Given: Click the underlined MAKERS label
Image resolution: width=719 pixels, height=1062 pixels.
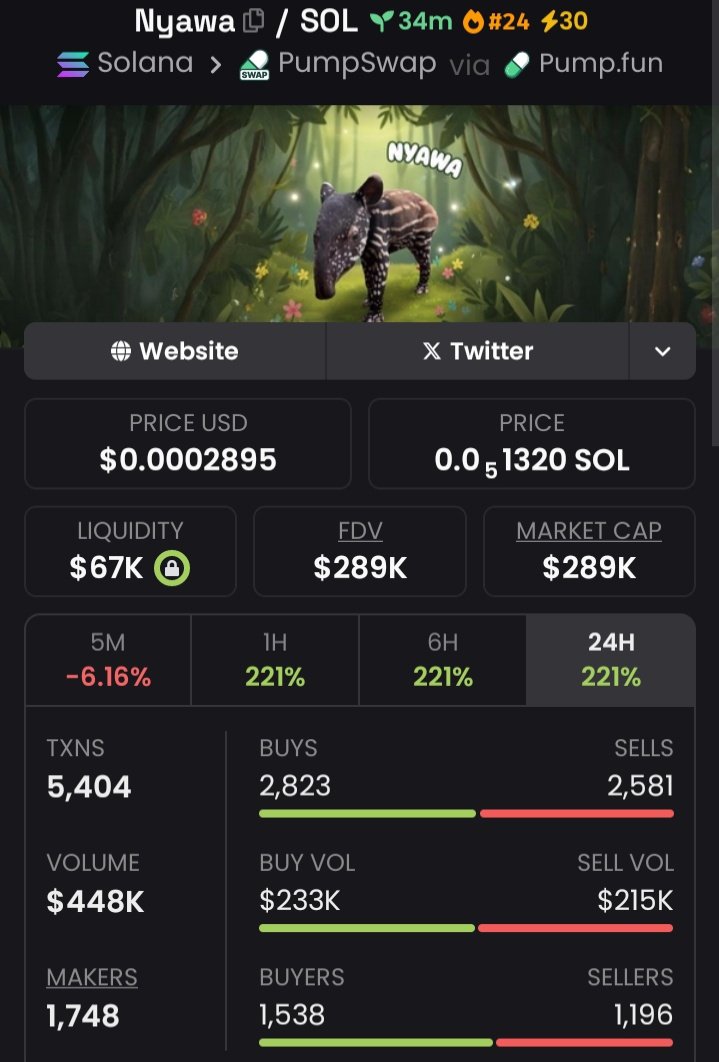Looking at the screenshot, I should 92,977.
